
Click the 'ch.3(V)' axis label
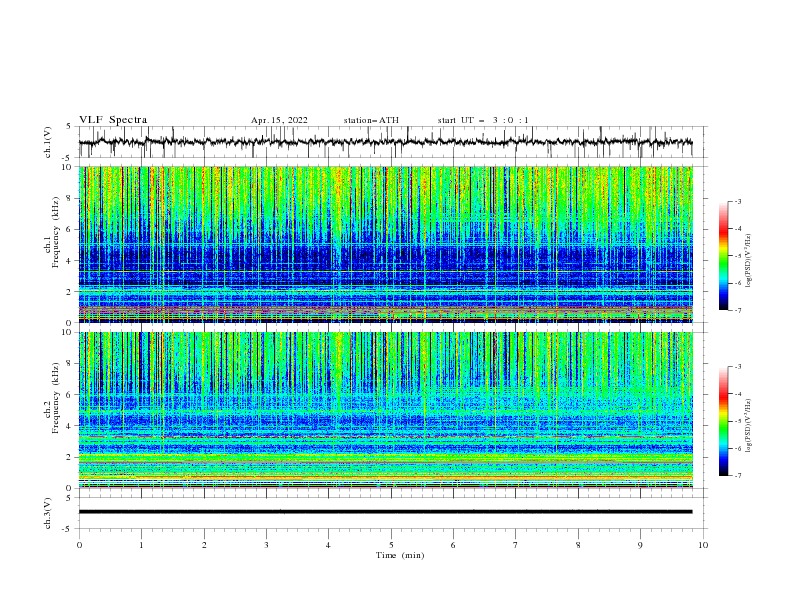[48, 513]
